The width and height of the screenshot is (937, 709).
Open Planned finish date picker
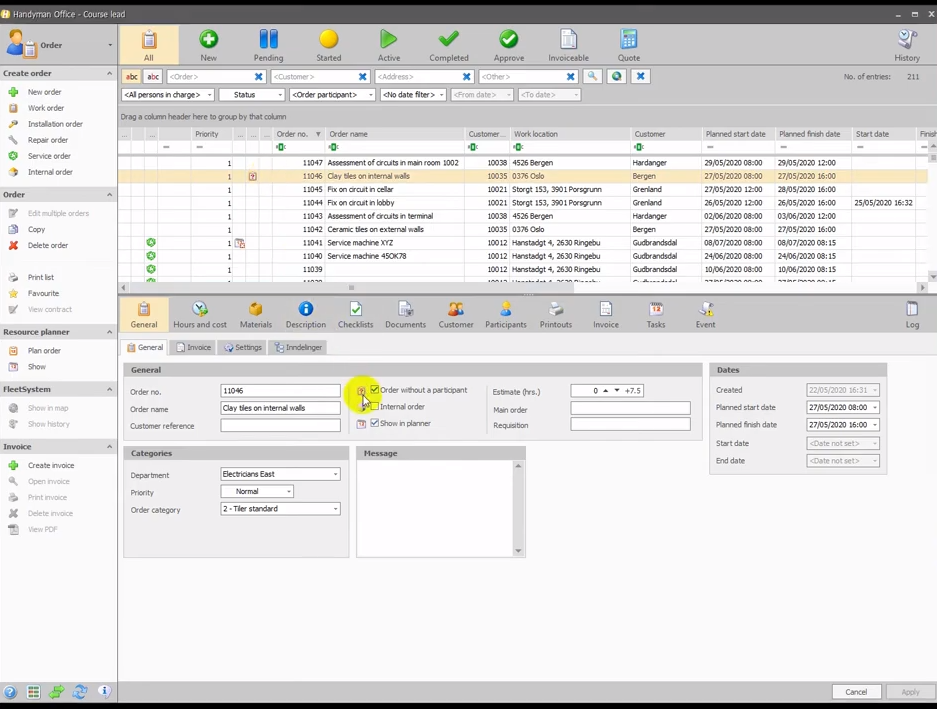click(x=875, y=424)
